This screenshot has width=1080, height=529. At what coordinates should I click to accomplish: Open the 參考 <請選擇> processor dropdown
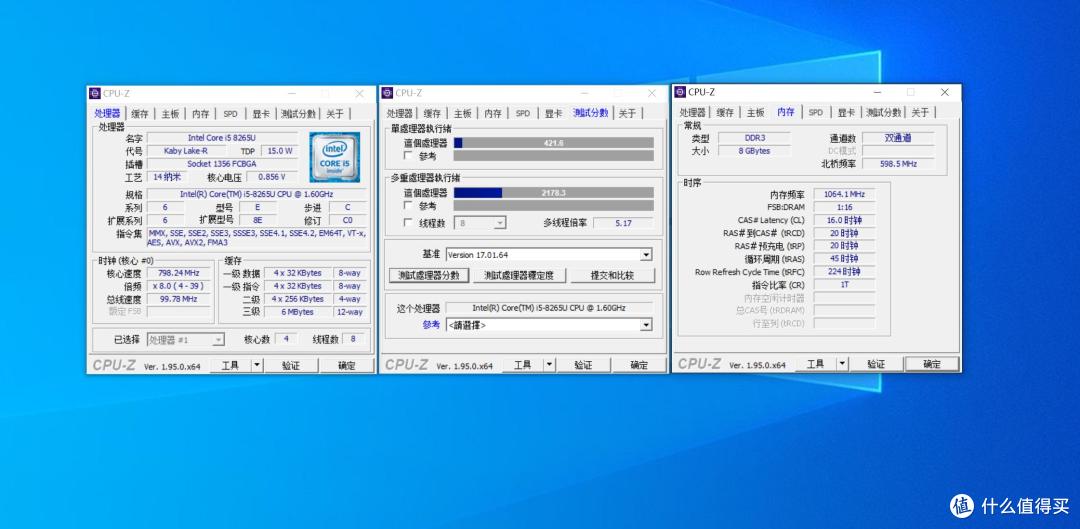(548, 325)
